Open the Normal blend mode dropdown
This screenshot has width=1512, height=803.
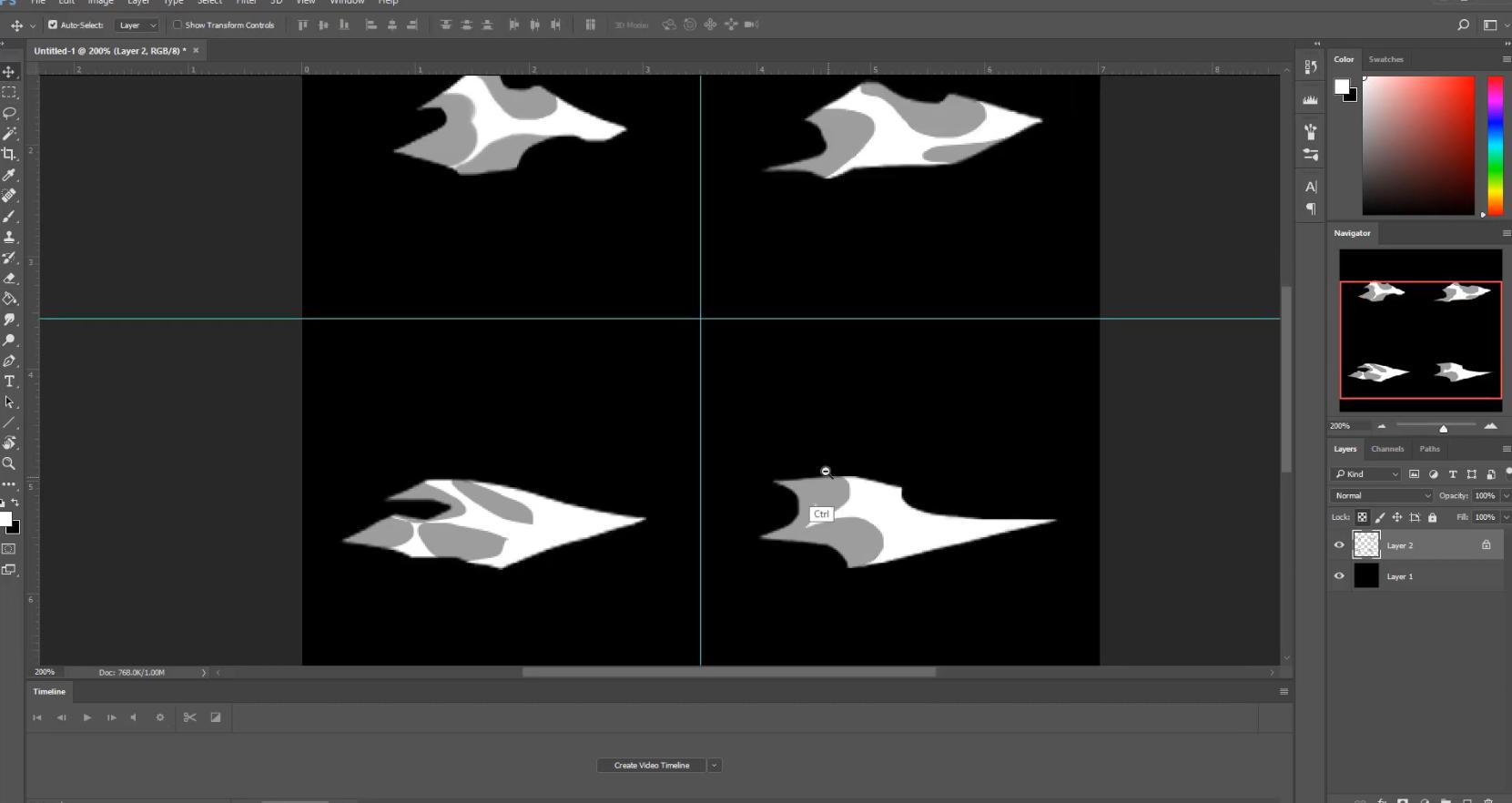tap(1382, 495)
